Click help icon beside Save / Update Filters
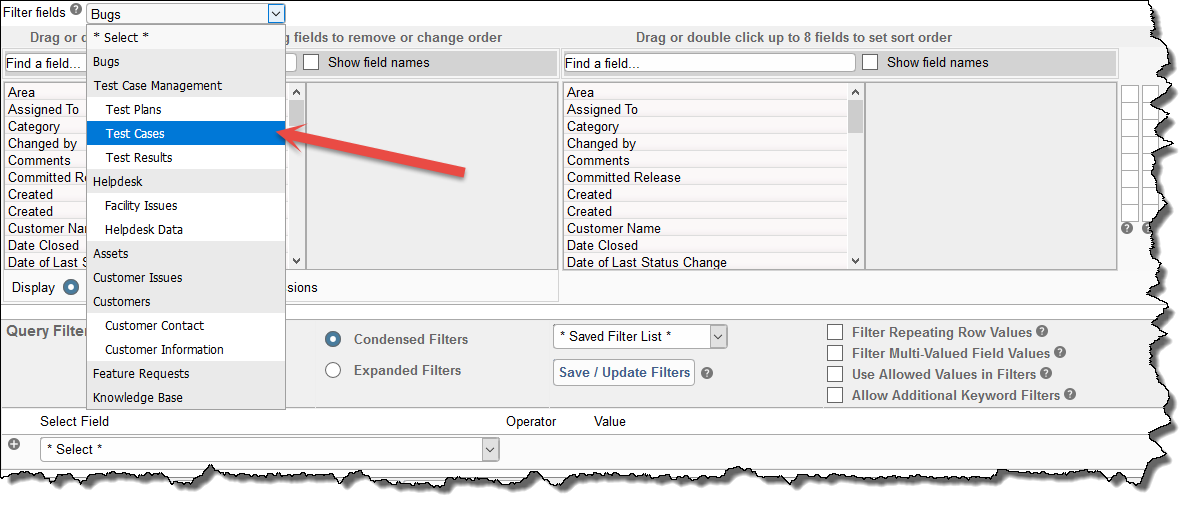 [x=707, y=373]
